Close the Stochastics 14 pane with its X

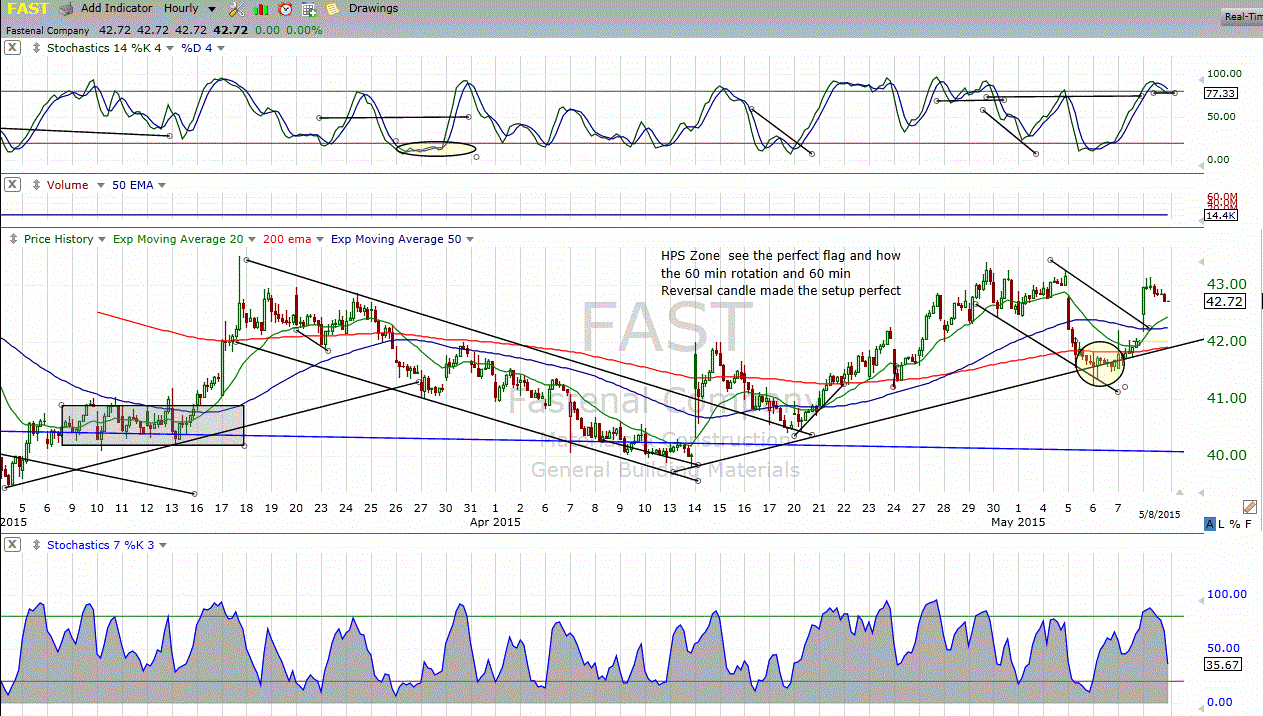12,48
